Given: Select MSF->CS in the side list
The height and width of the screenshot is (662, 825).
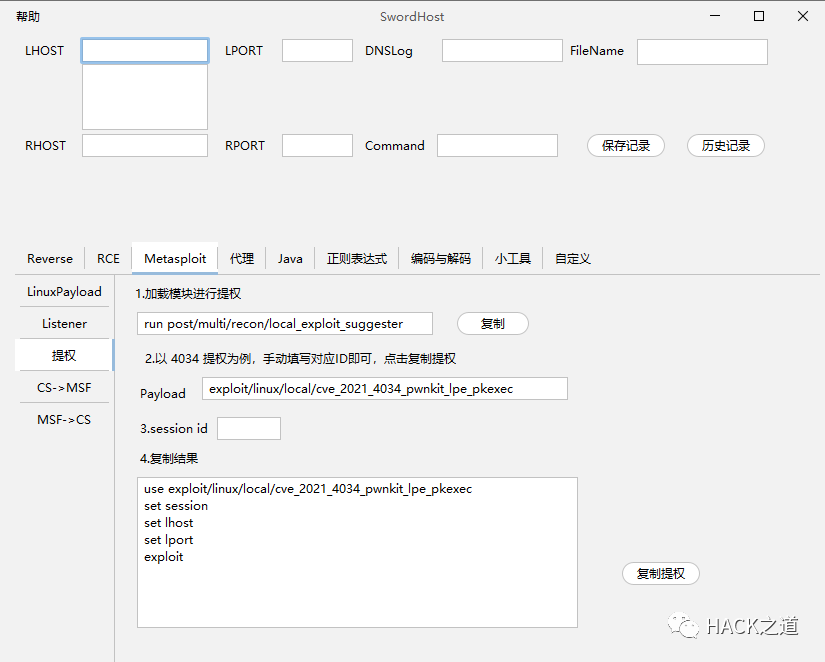Looking at the screenshot, I should click(x=64, y=420).
